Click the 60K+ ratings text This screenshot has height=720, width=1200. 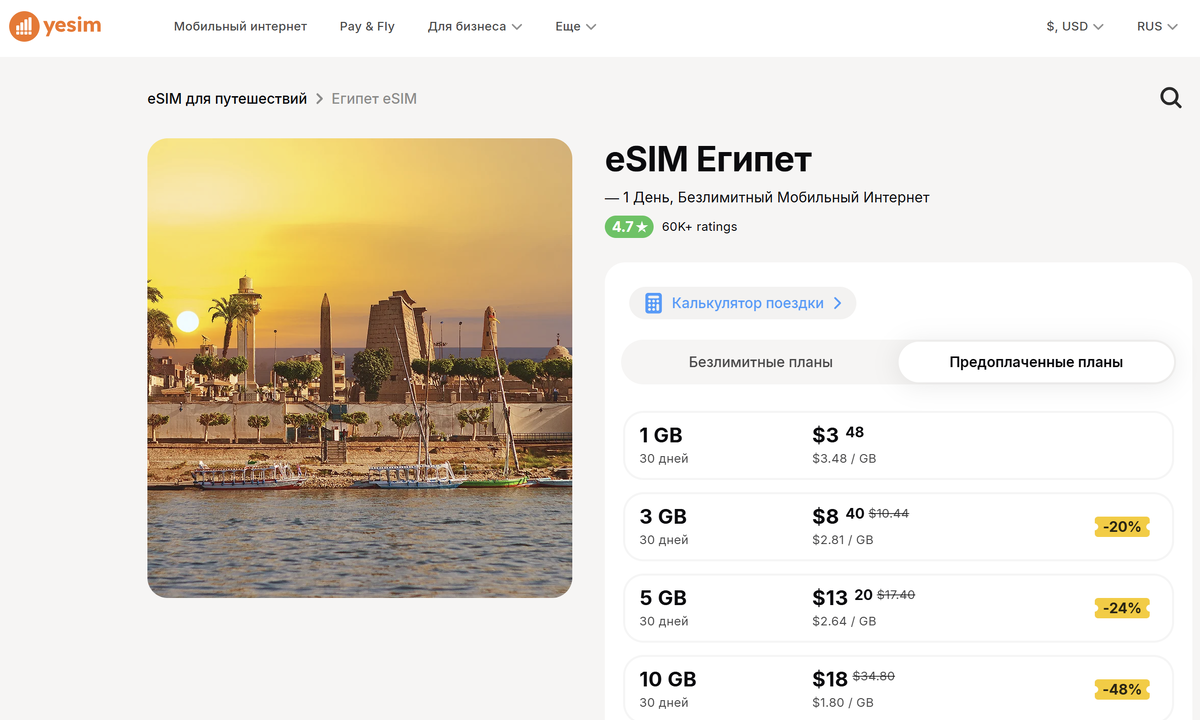click(699, 227)
